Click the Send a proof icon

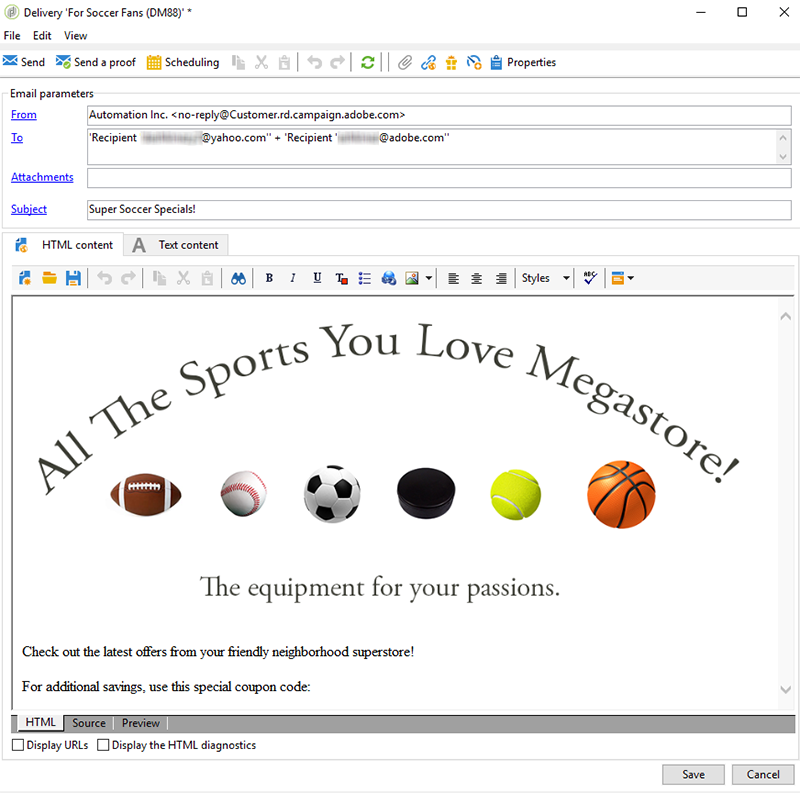point(63,62)
